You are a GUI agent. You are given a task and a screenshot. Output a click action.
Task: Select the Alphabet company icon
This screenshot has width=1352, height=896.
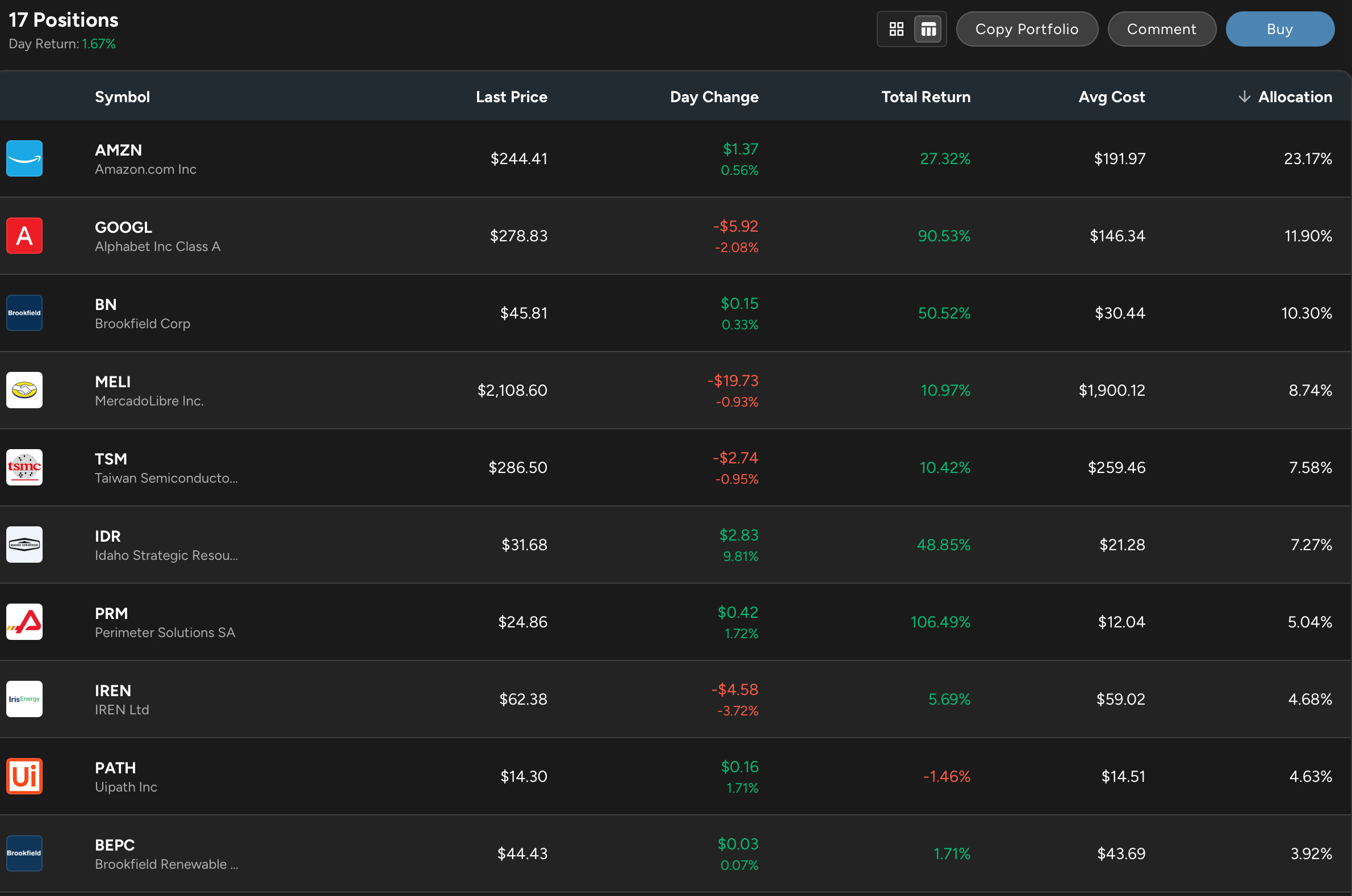(24, 235)
